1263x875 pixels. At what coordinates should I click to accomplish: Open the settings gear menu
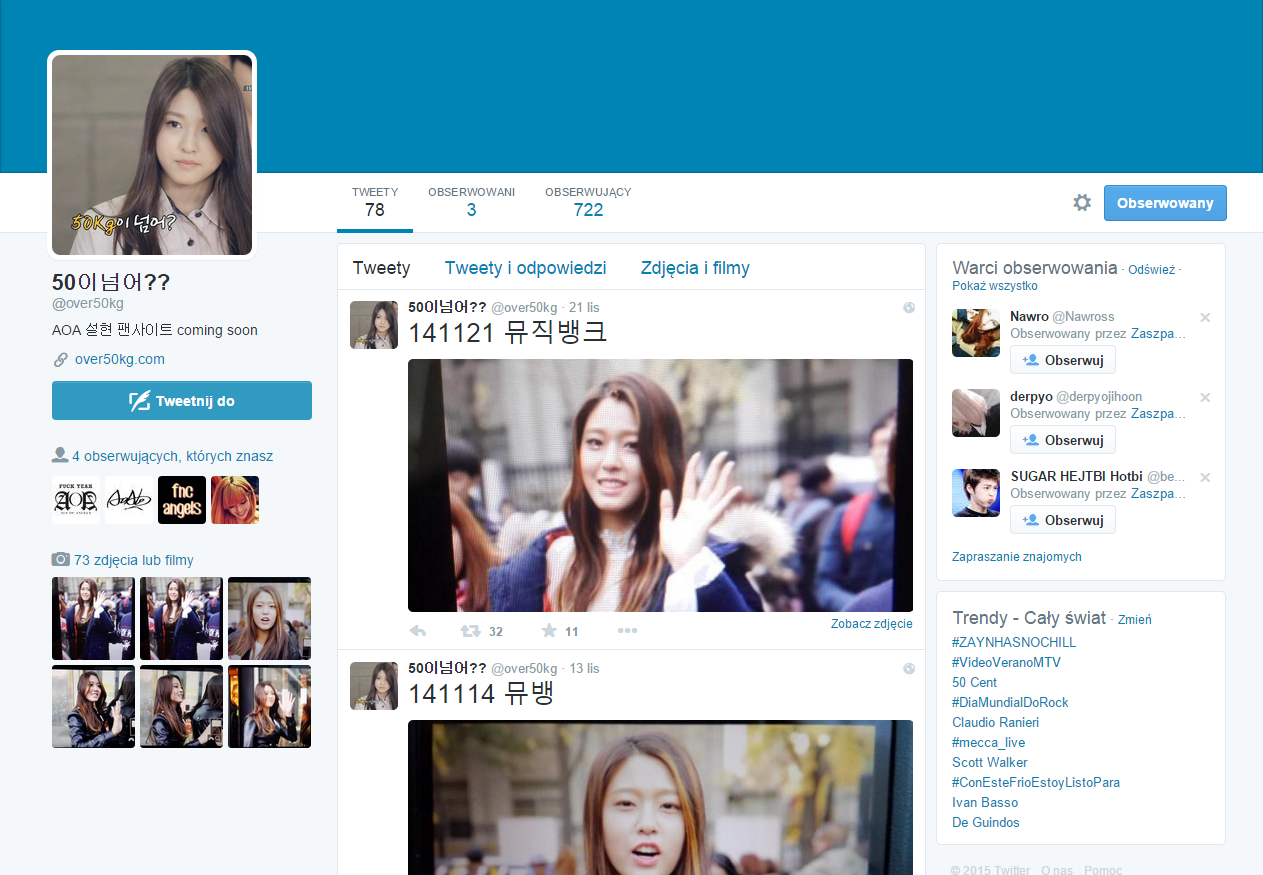(x=1082, y=203)
